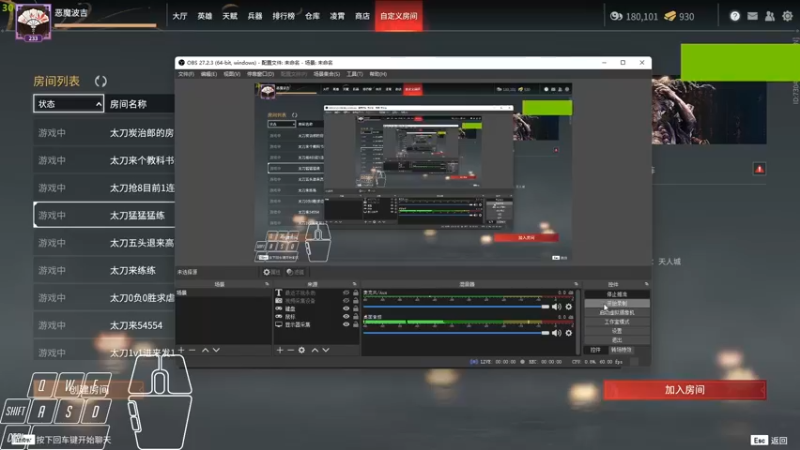The image size is (800, 450).
Task: Click the 属性 properties gear button above scenes
Action: click(x=271, y=272)
